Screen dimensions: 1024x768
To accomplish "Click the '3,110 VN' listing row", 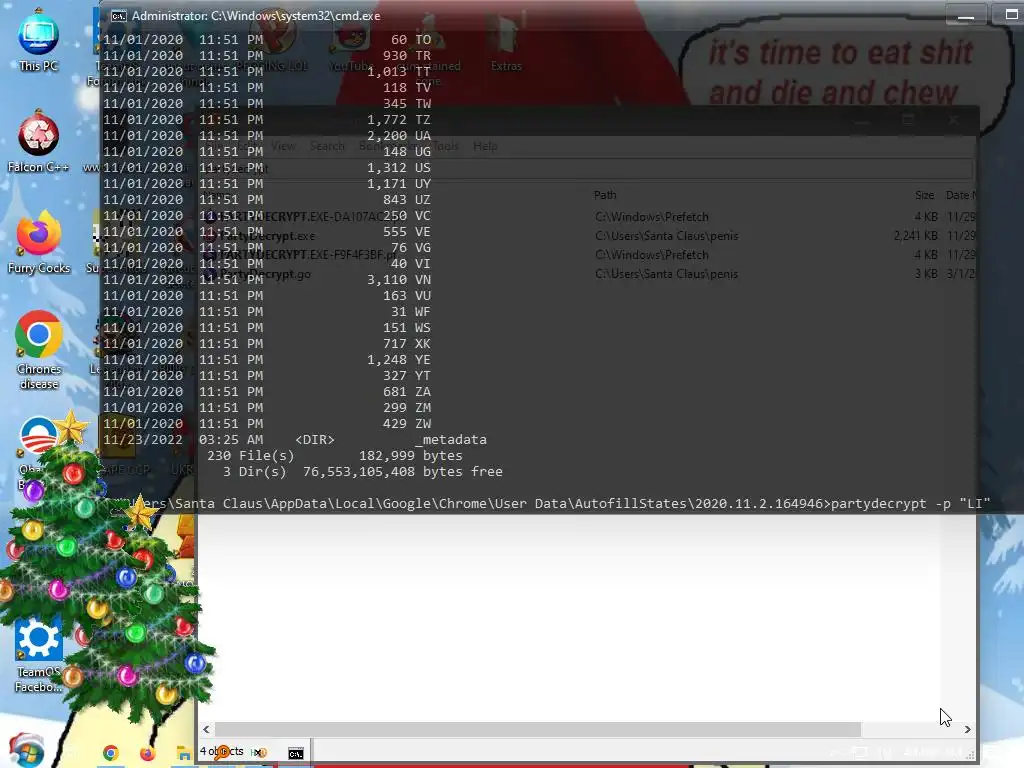I will coord(267,280).
